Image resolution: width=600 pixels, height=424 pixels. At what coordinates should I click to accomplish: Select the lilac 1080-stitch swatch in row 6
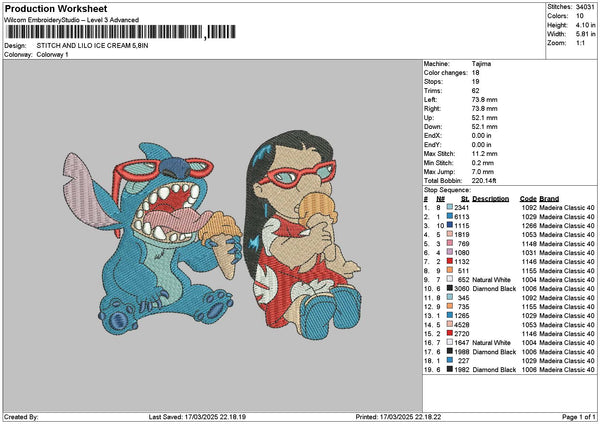[x=450, y=253]
